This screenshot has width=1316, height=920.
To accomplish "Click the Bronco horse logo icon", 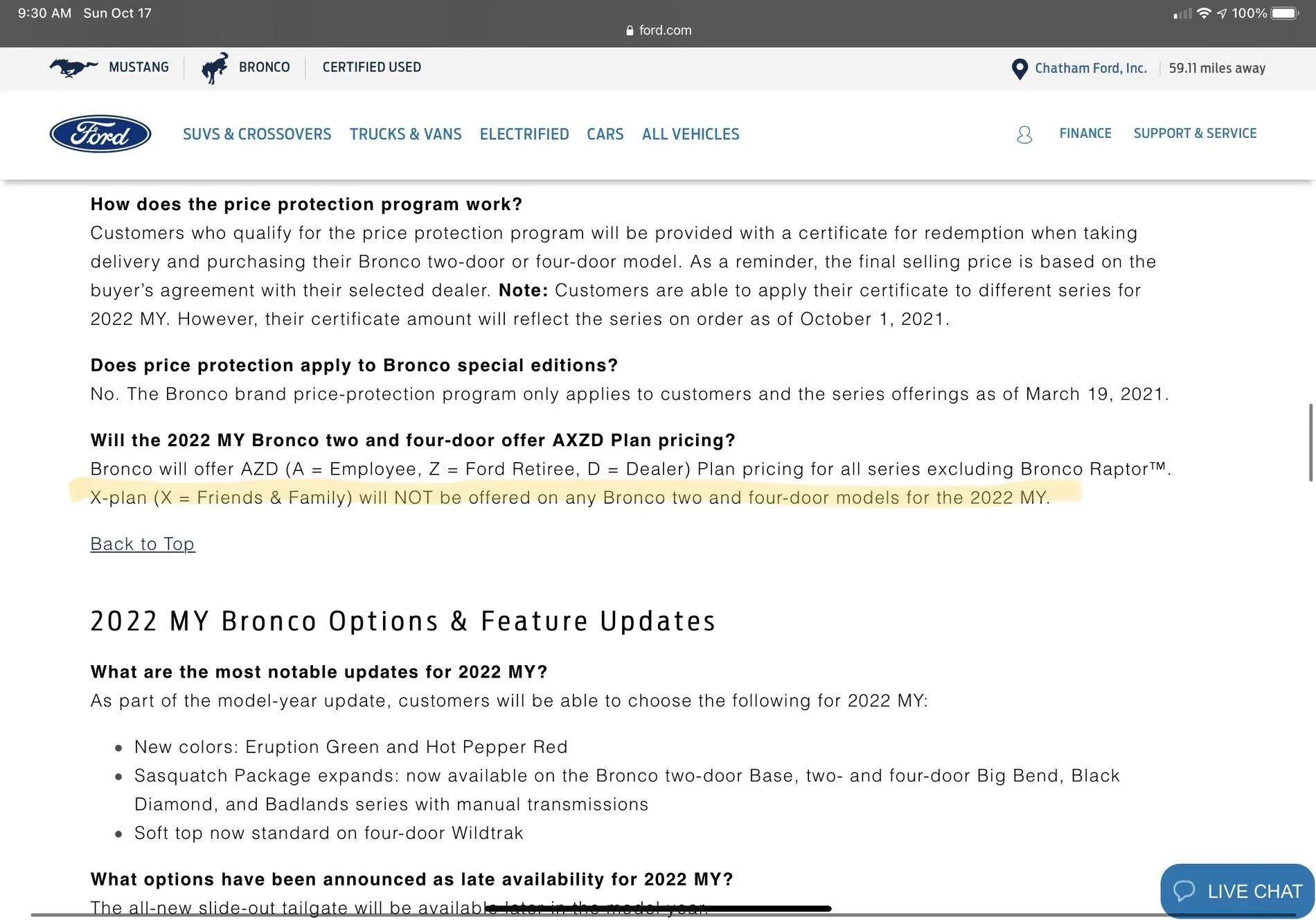I will pos(215,68).
